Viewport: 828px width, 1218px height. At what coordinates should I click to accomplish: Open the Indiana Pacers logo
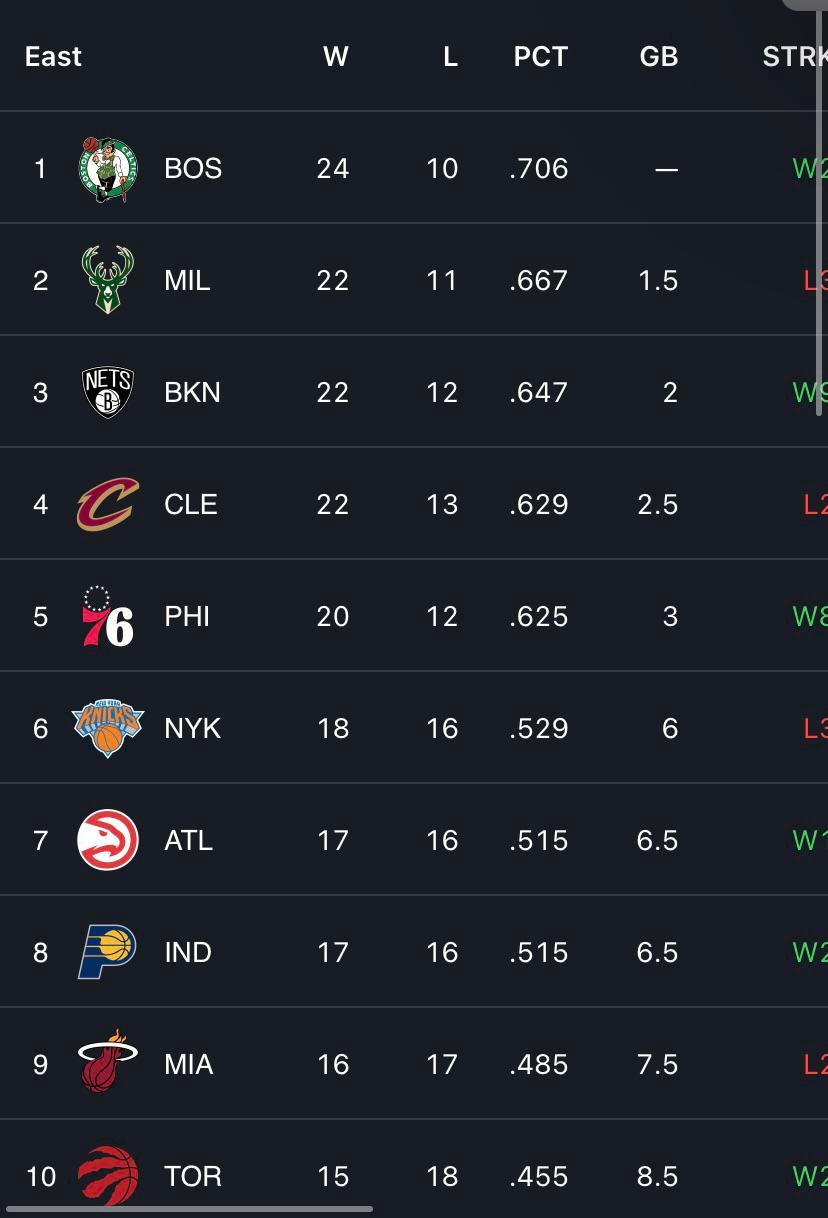tap(107, 952)
